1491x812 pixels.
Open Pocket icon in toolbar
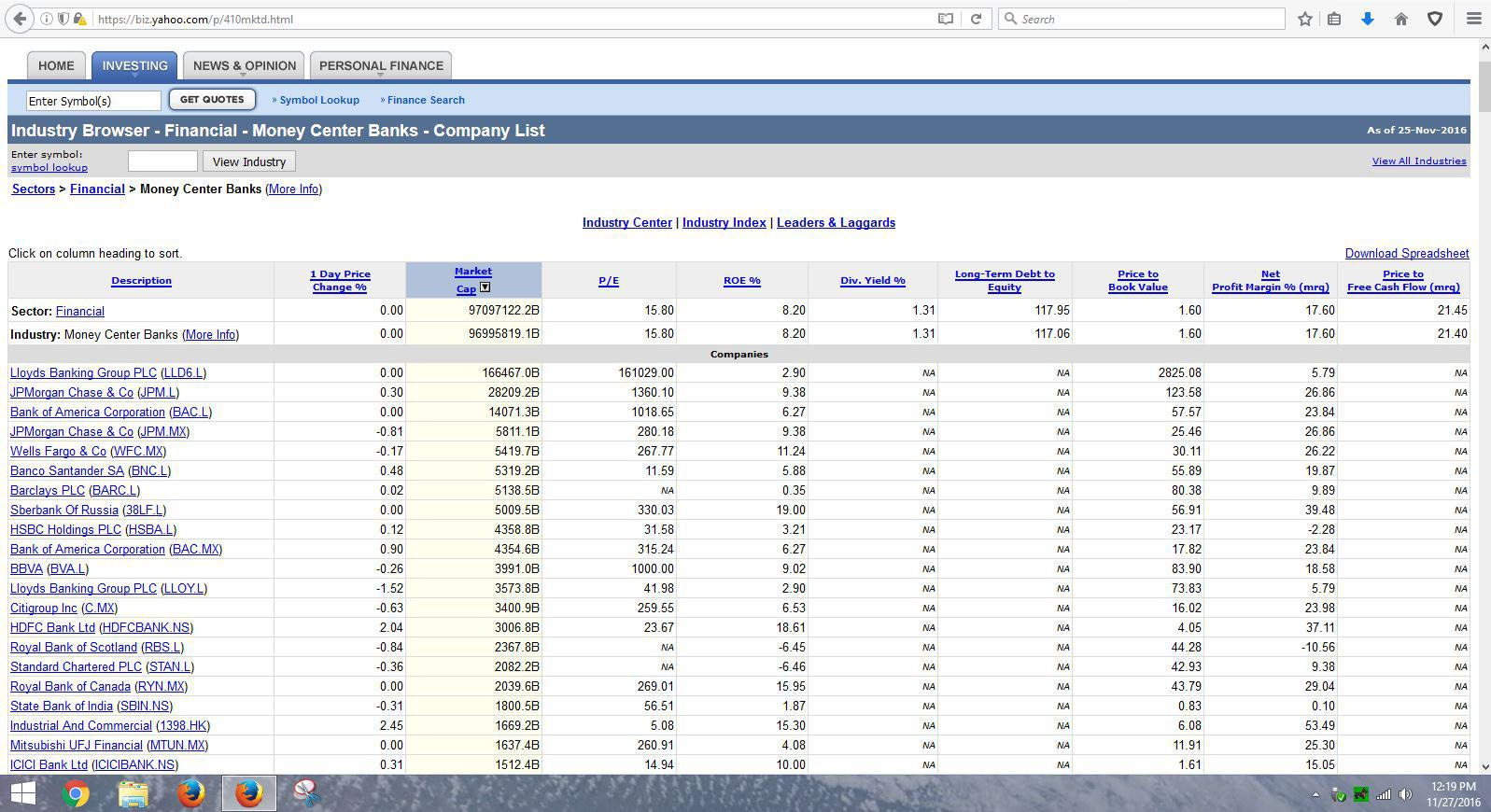point(1435,19)
